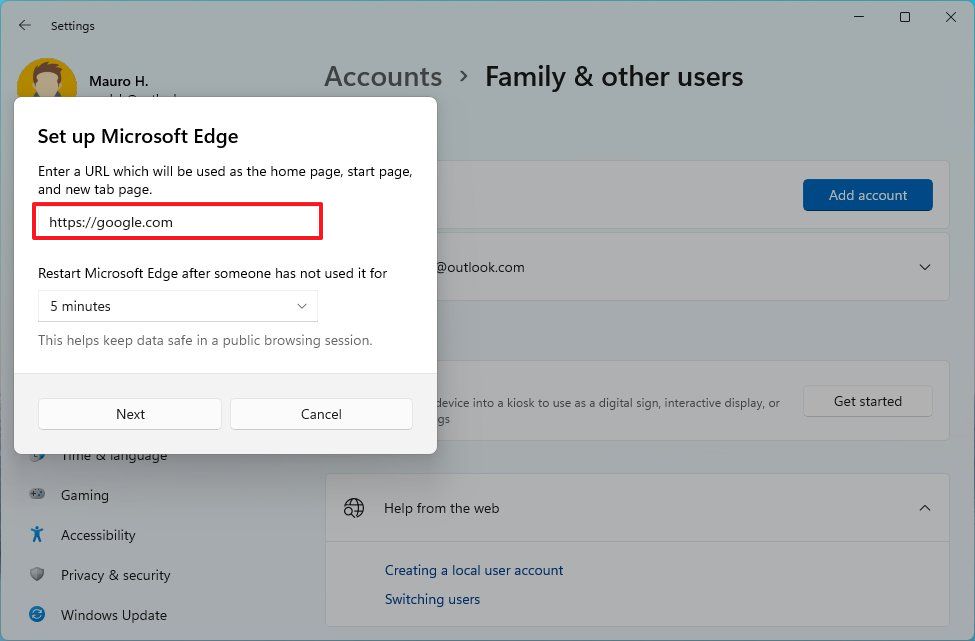Viewport: 975px width, 641px height.
Task: Expand the outlook.com account entry
Action: [x=924, y=267]
